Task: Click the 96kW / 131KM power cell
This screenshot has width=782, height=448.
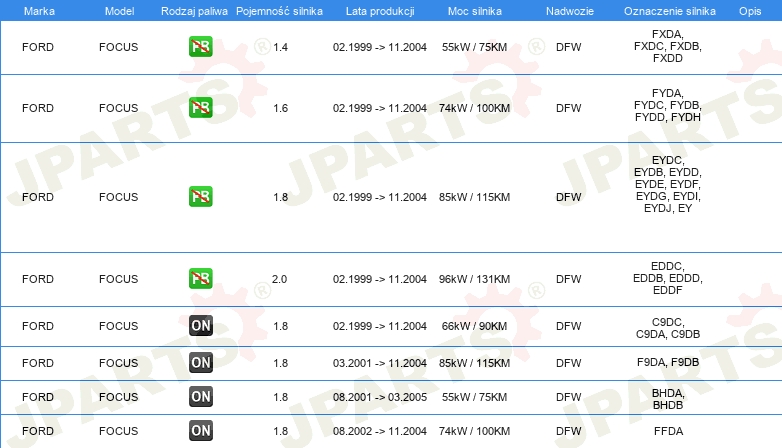Action: pyautogui.click(x=474, y=279)
